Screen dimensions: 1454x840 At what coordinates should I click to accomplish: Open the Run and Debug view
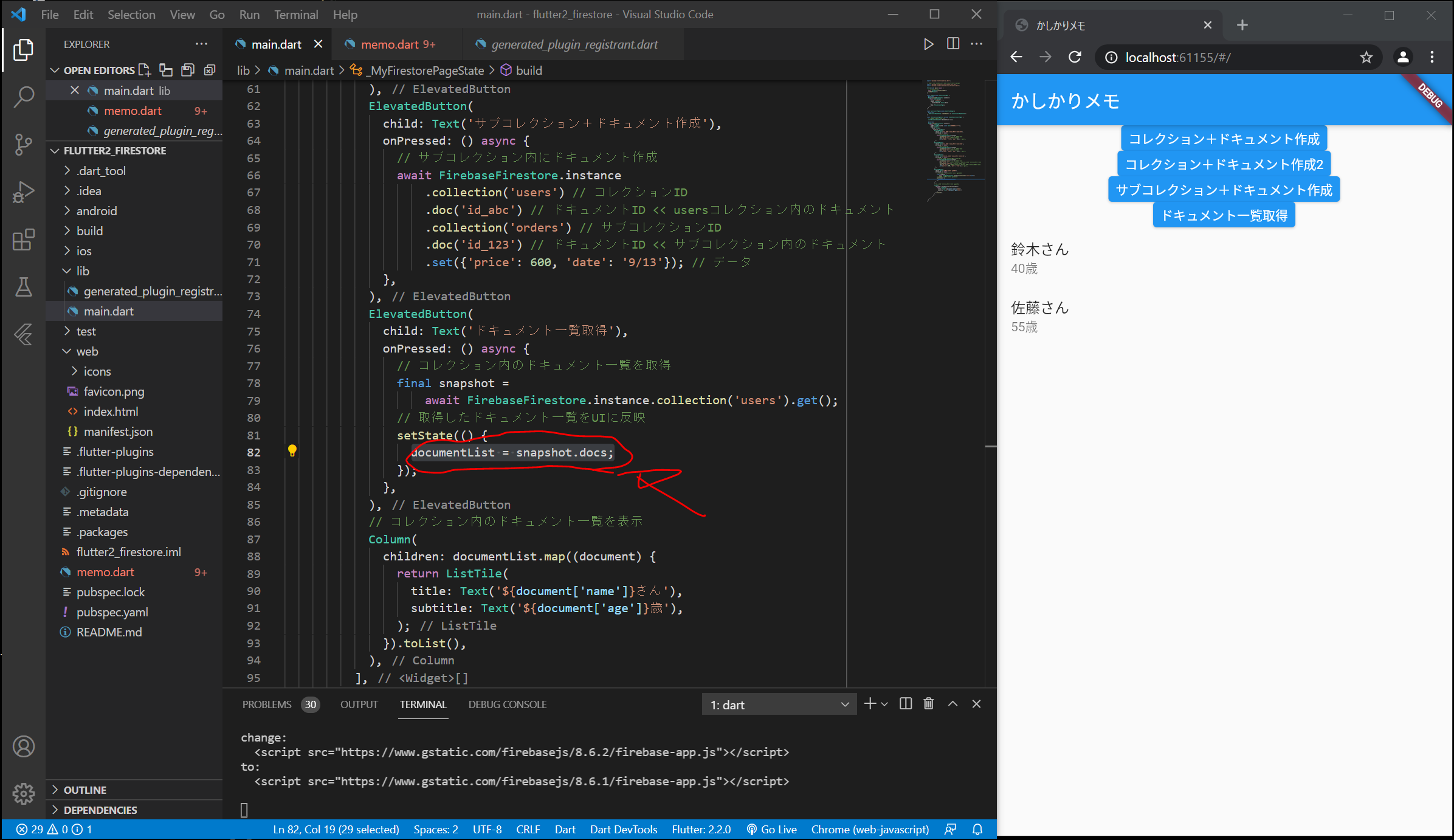[24, 192]
